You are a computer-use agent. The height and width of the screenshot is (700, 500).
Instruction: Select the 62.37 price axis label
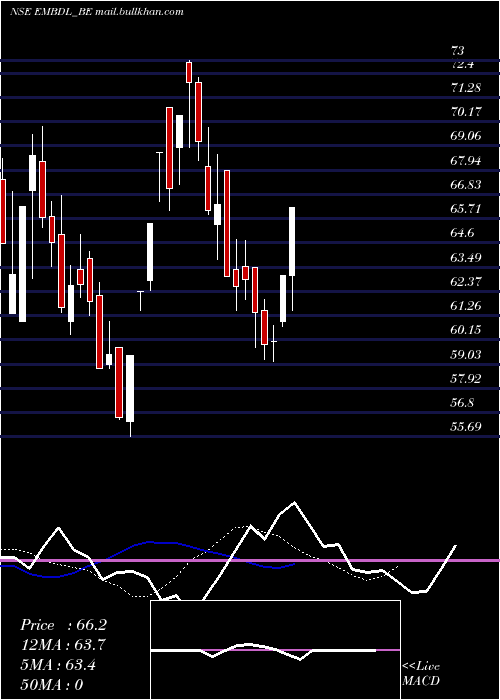(x=466, y=281)
